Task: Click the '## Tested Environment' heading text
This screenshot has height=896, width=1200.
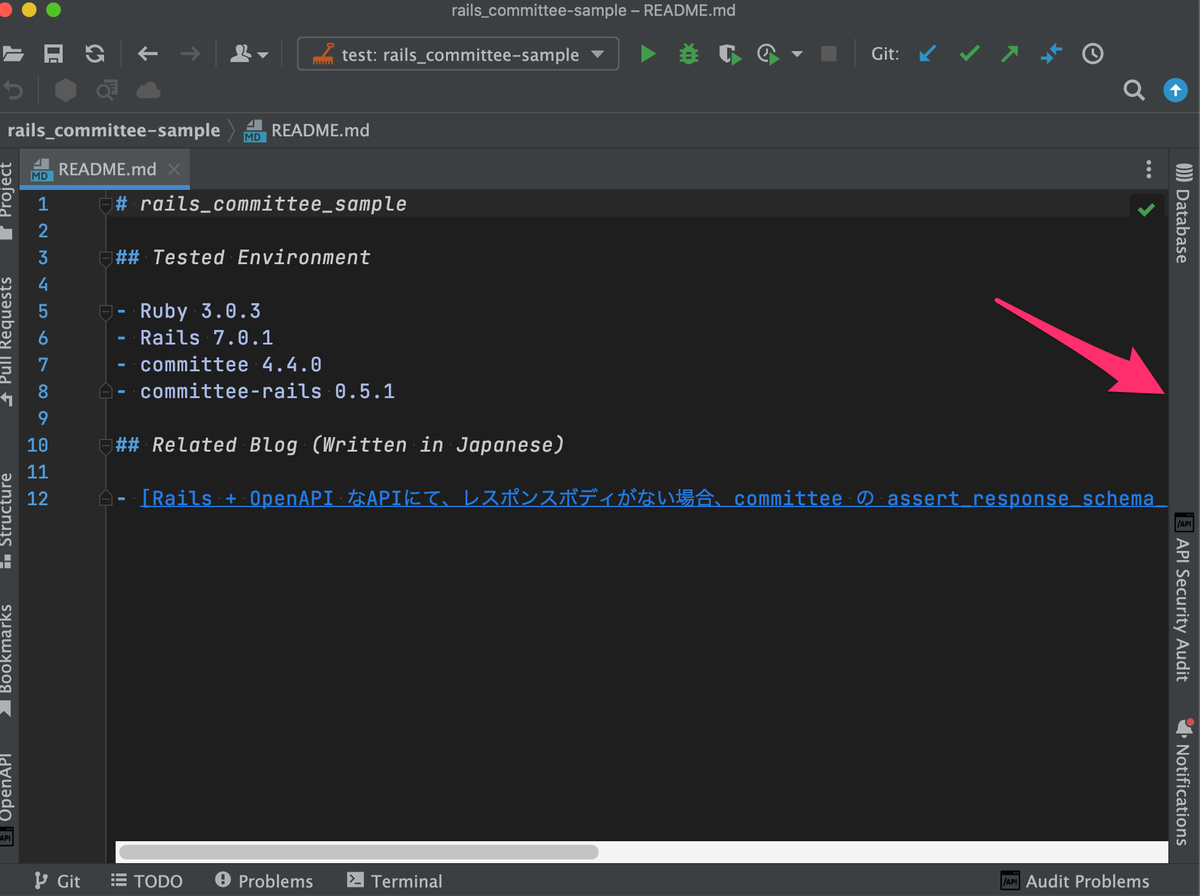Action: pyautogui.click(x=243, y=257)
